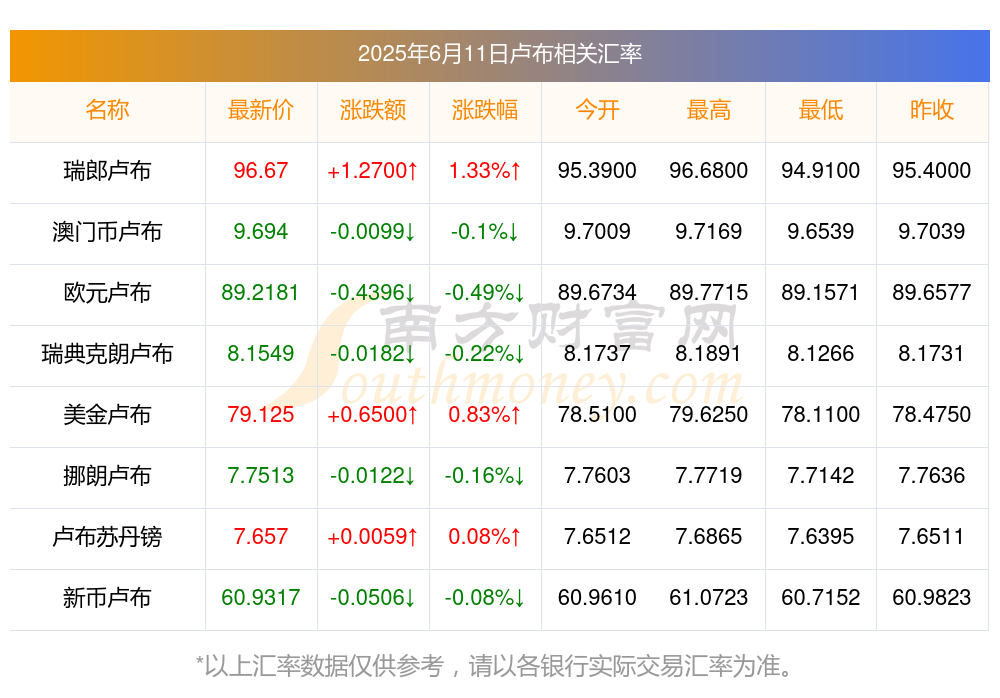1000x698 pixels.
Task: Click percentage change 0.08%↑
Action: coord(485,537)
